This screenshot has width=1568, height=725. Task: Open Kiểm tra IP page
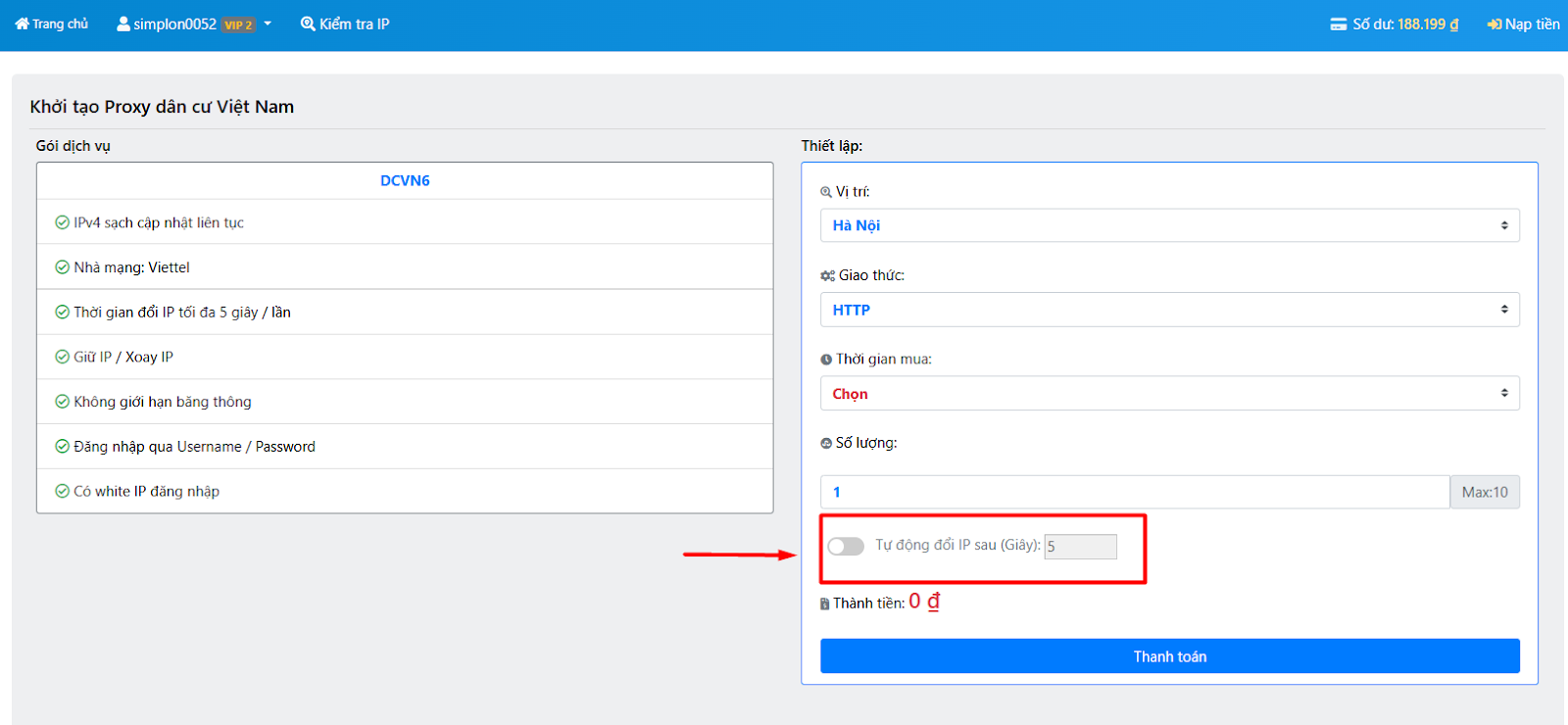345,24
